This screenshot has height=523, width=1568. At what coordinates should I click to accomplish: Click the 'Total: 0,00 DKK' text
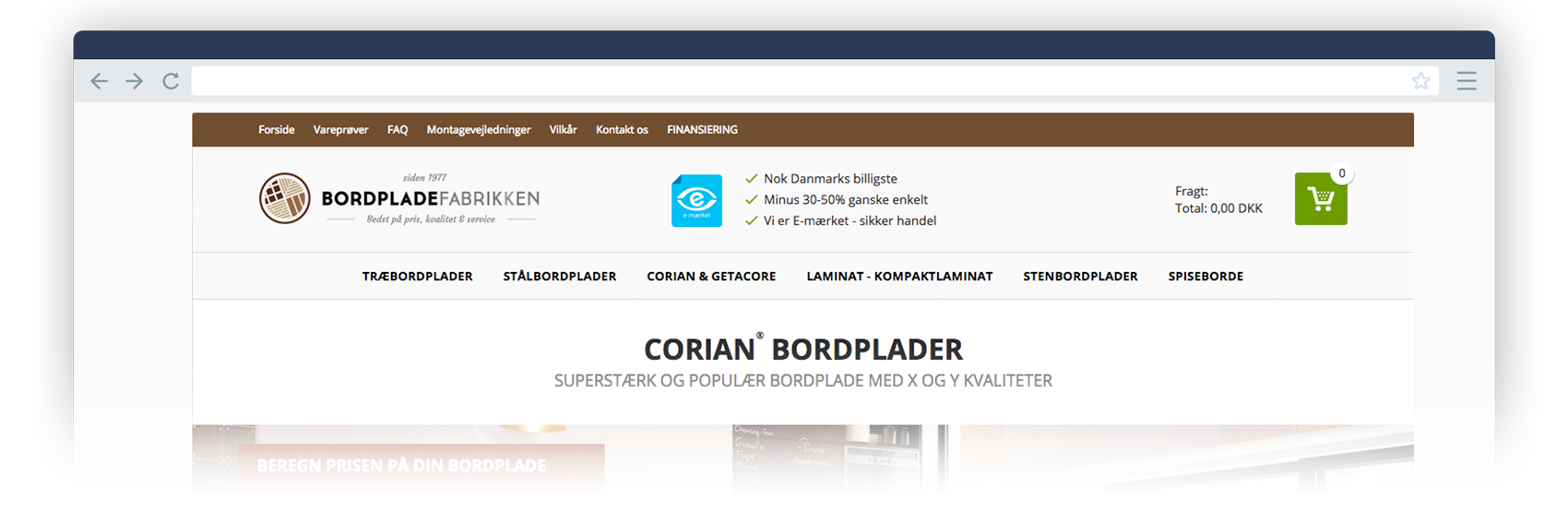coord(1218,208)
